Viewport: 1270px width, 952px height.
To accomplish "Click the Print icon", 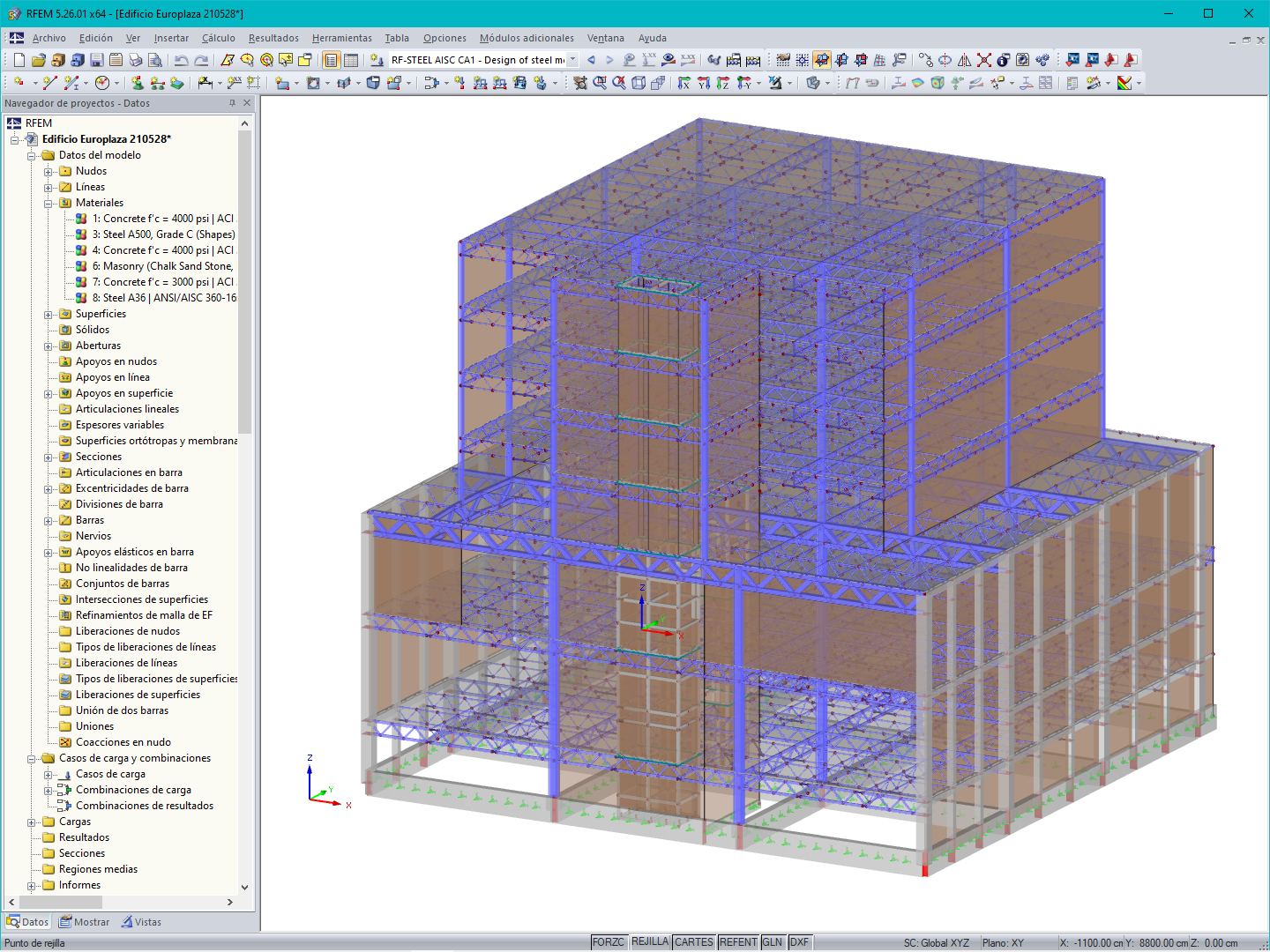I will click(136, 60).
